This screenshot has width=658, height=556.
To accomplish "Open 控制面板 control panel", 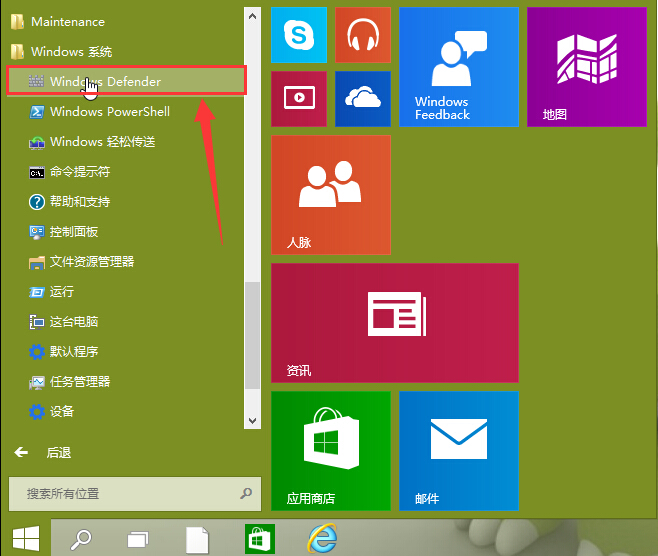I will pyautogui.click(x=74, y=232).
